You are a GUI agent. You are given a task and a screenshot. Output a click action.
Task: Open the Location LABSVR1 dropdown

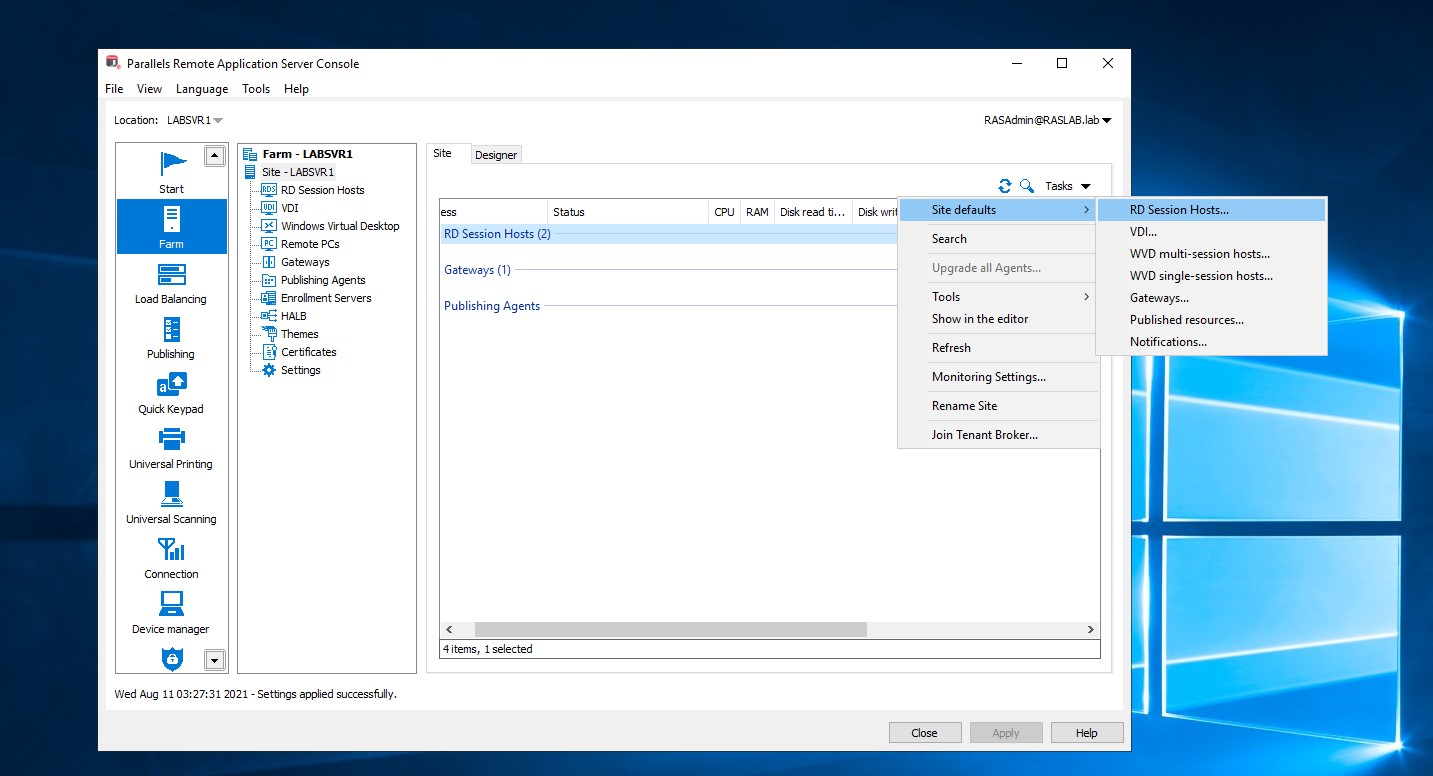[195, 120]
